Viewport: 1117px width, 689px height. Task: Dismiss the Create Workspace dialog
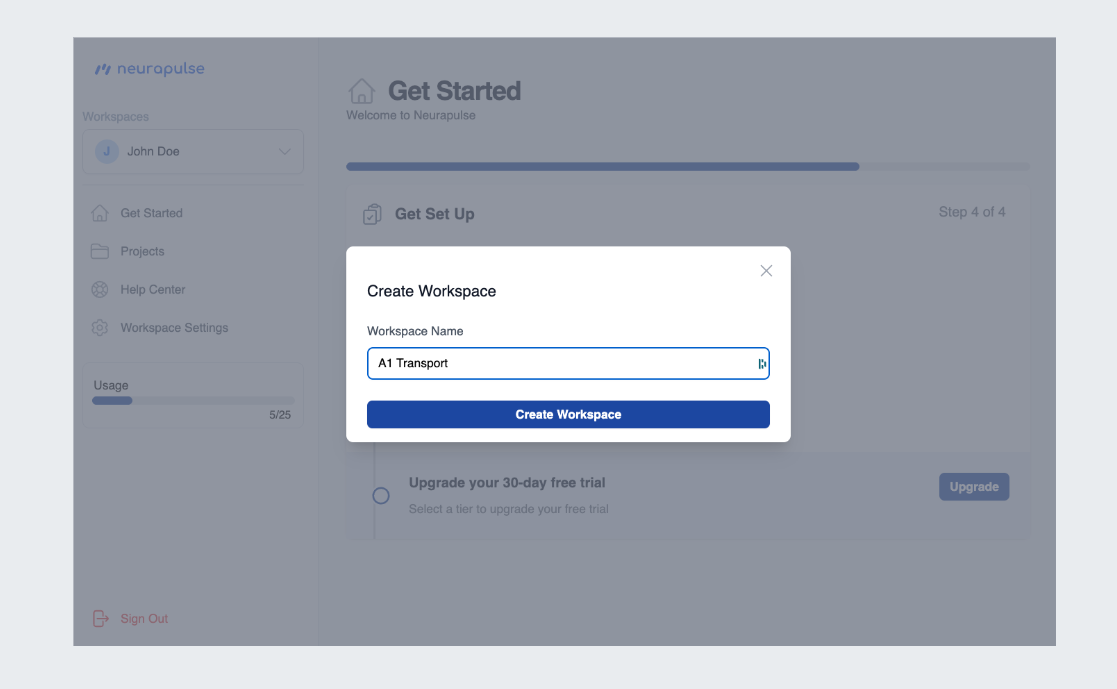(766, 270)
